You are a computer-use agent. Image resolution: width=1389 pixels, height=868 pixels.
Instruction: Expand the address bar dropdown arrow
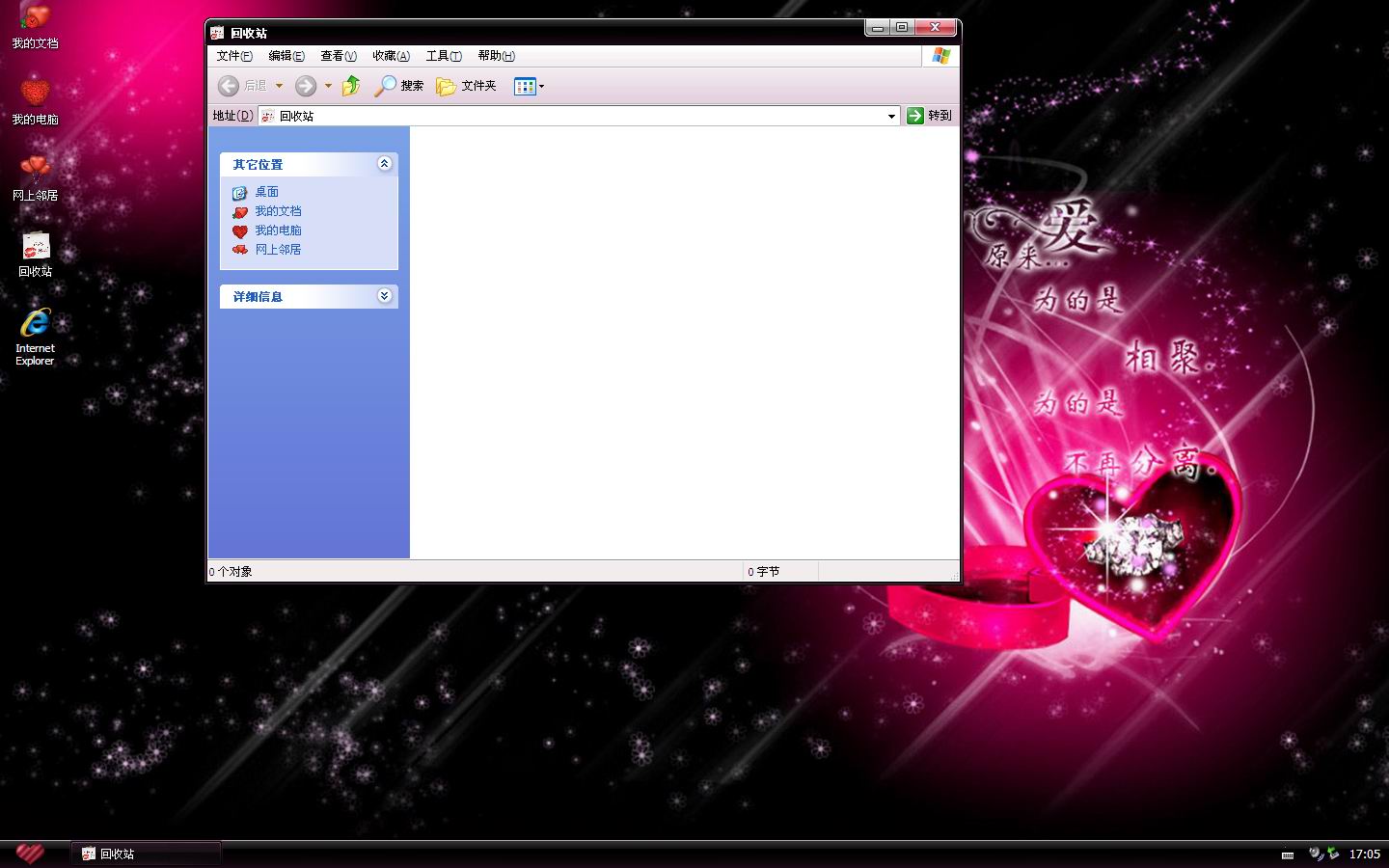[x=891, y=116]
